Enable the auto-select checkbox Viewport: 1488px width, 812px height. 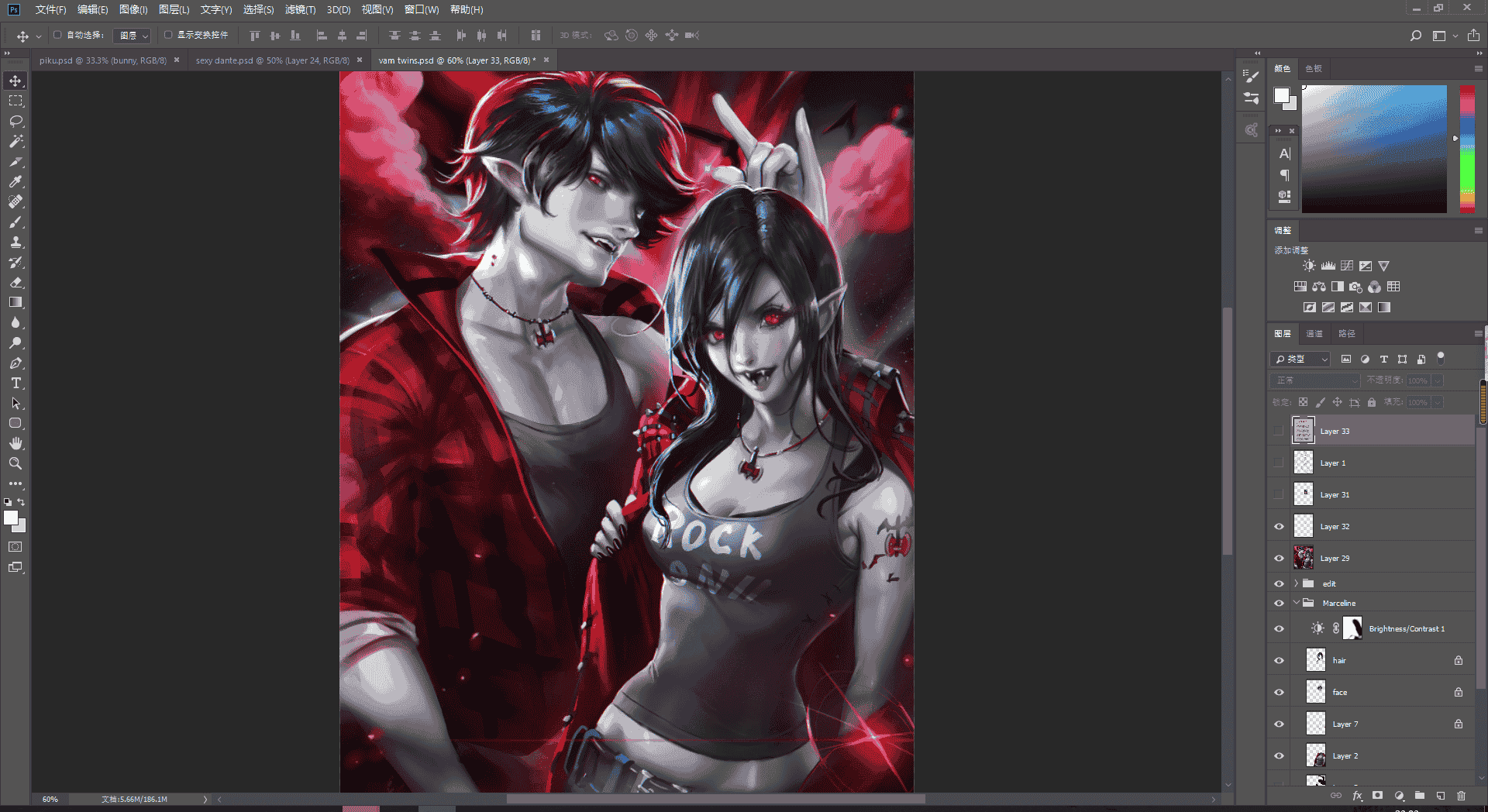pyautogui.click(x=57, y=35)
